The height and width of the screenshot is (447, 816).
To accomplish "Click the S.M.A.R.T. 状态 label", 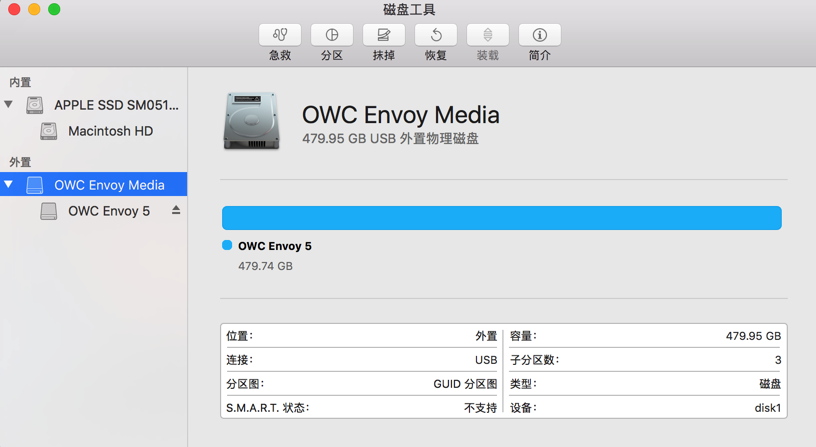I will [x=267, y=408].
